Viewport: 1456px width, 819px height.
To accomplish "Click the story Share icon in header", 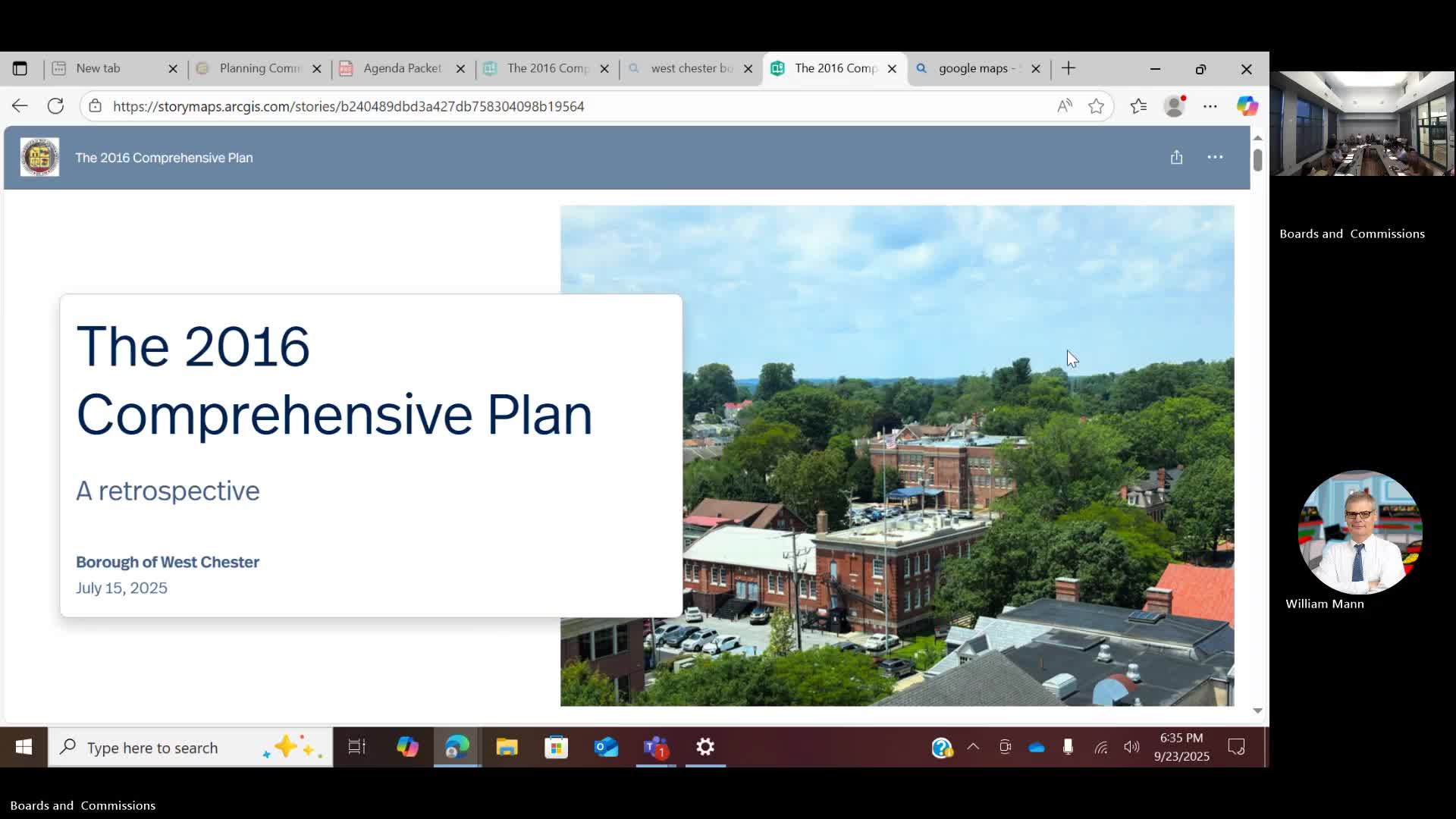I will 1176,157.
